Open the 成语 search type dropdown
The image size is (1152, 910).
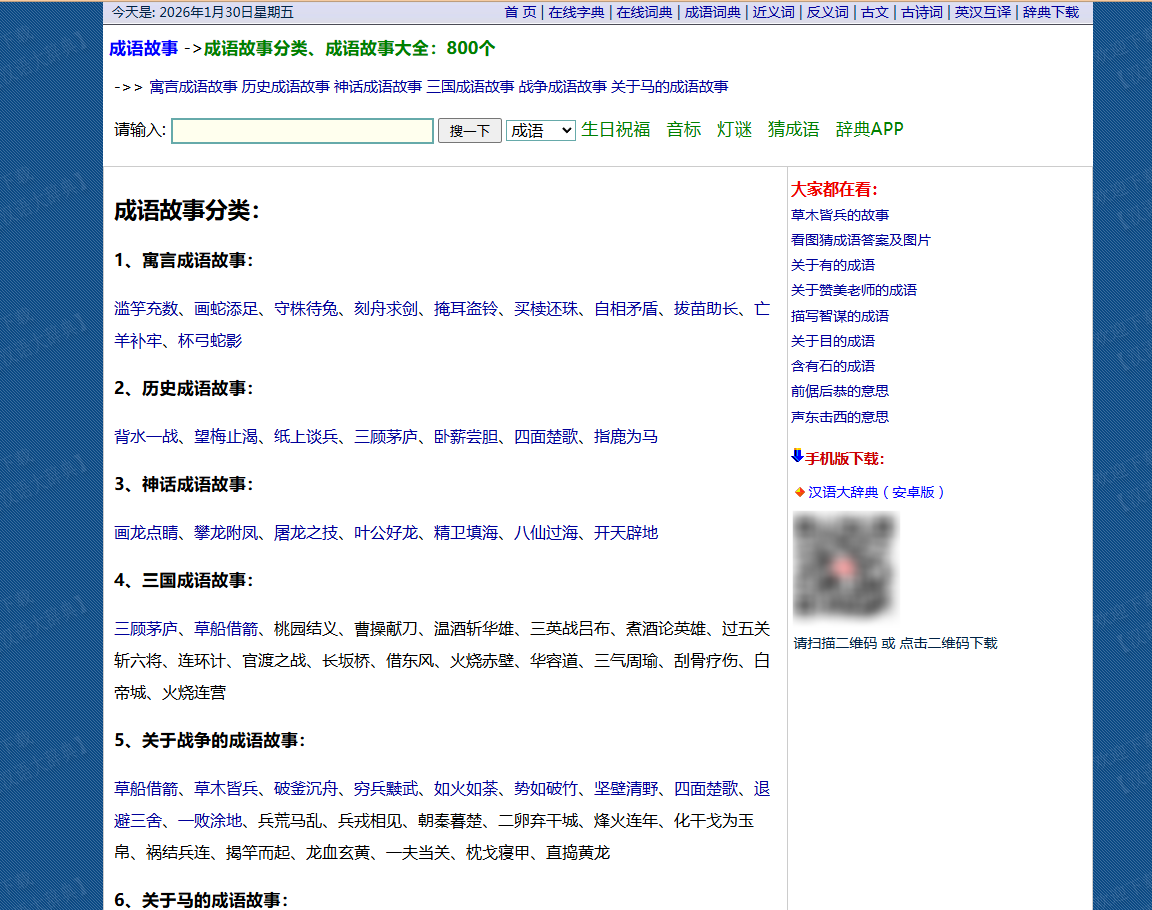(540, 131)
